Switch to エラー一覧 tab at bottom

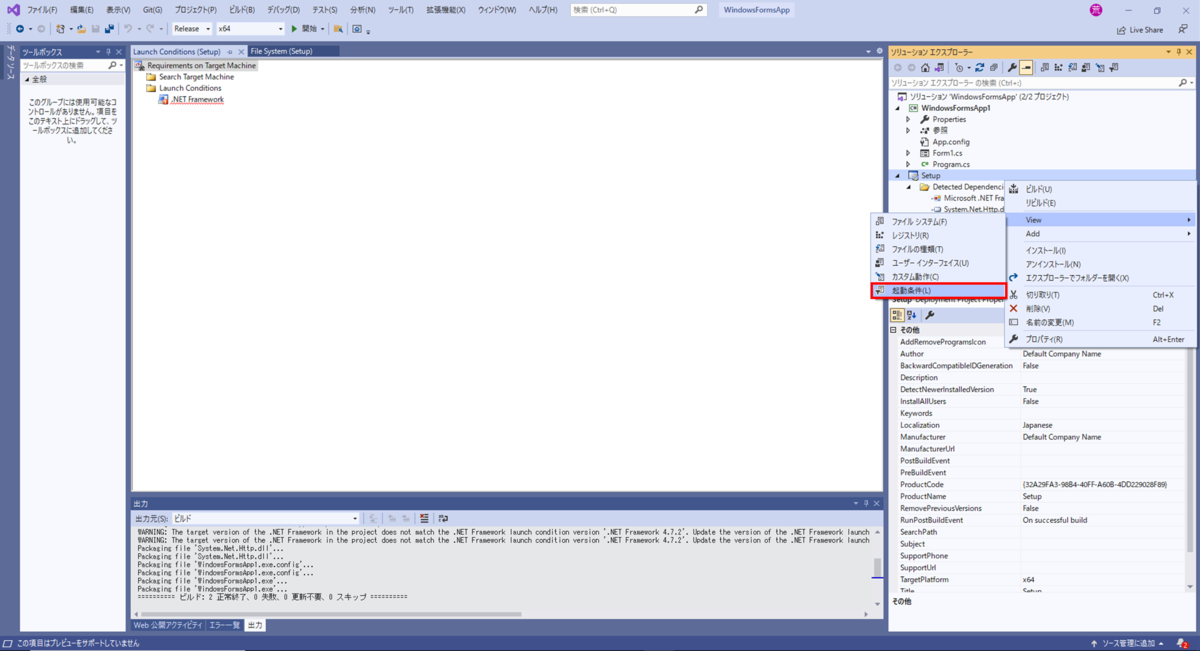point(224,625)
